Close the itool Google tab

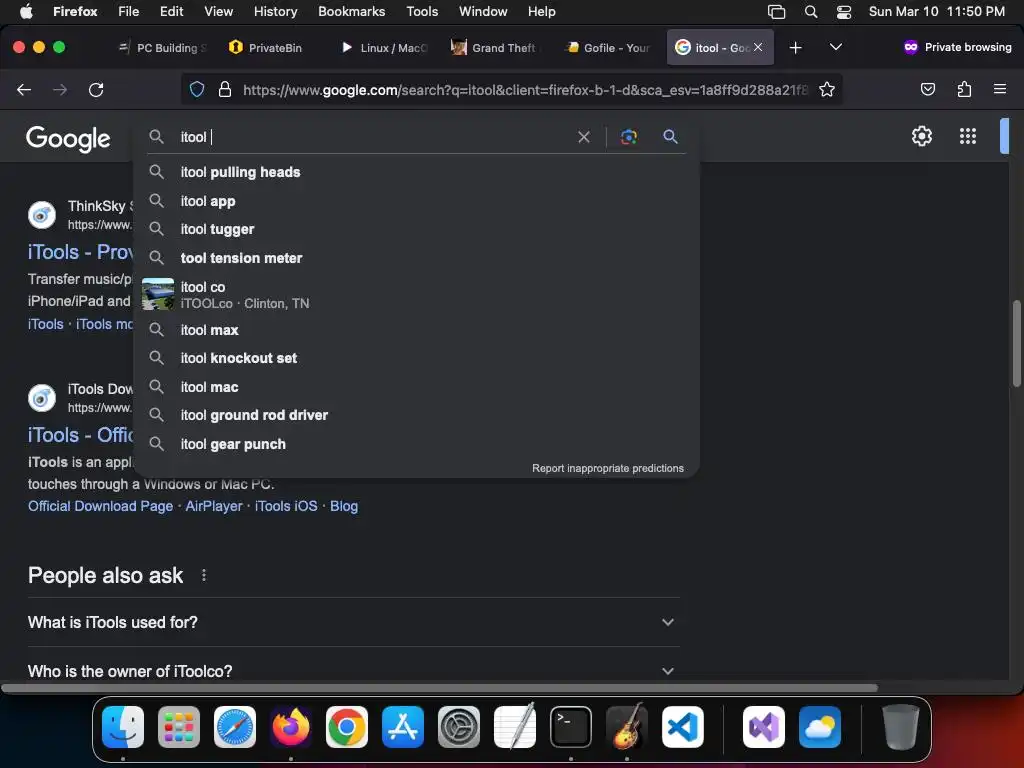758,47
